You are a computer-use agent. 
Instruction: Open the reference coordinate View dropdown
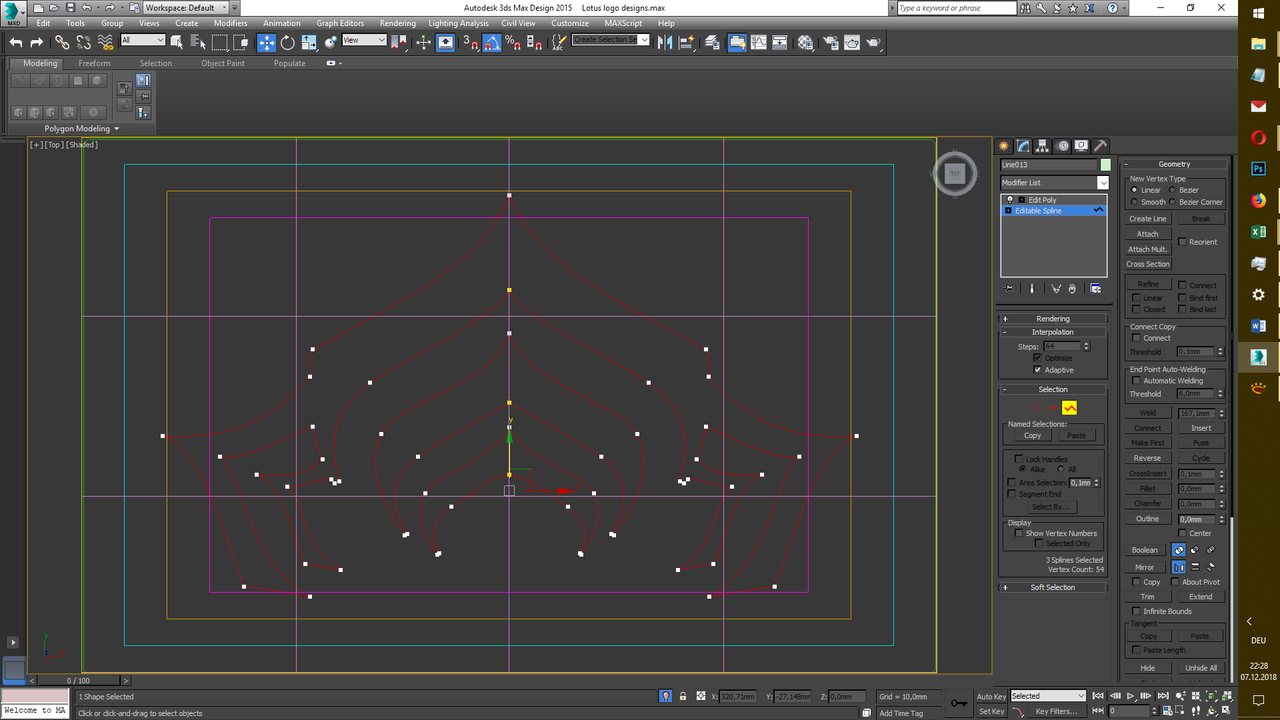(x=364, y=40)
